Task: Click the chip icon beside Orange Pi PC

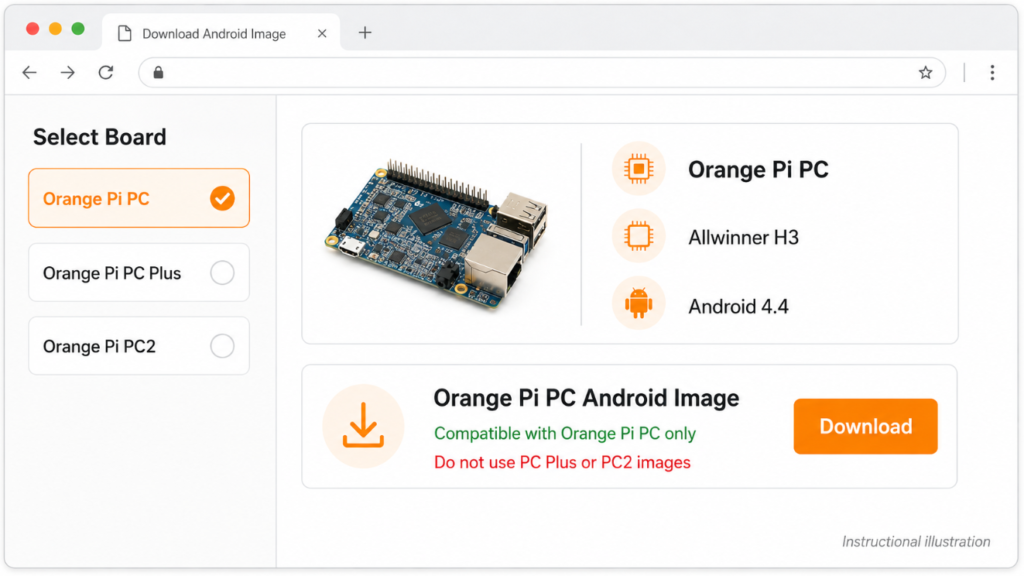Action: point(638,169)
